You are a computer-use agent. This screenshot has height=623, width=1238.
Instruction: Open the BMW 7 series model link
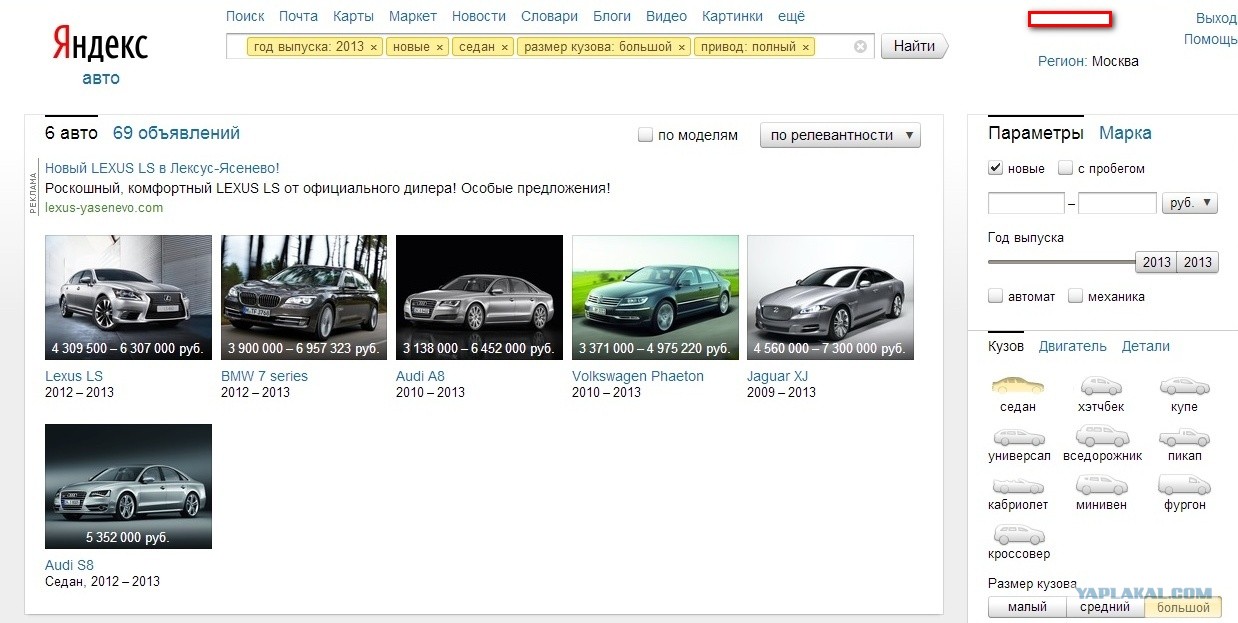click(264, 376)
